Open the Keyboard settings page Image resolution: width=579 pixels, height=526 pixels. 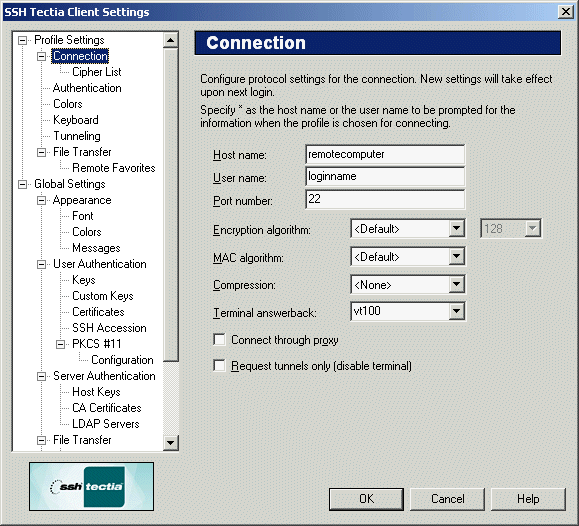76,120
